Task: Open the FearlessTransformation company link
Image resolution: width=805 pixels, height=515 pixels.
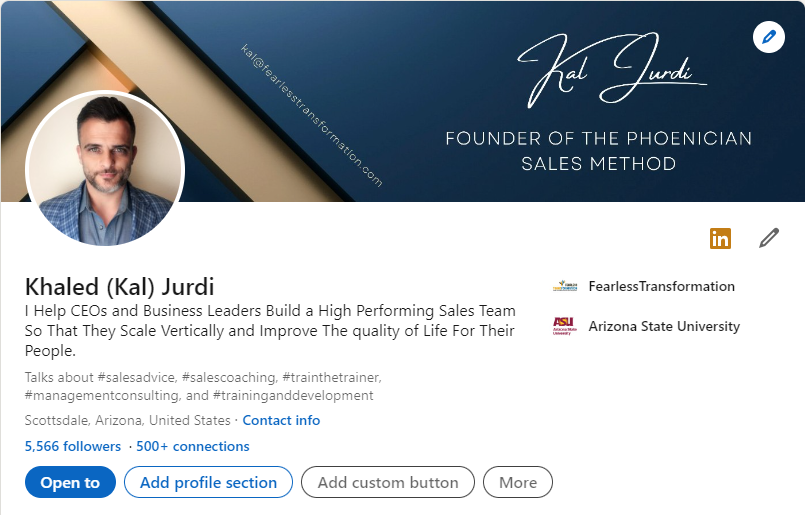Action: [x=661, y=286]
